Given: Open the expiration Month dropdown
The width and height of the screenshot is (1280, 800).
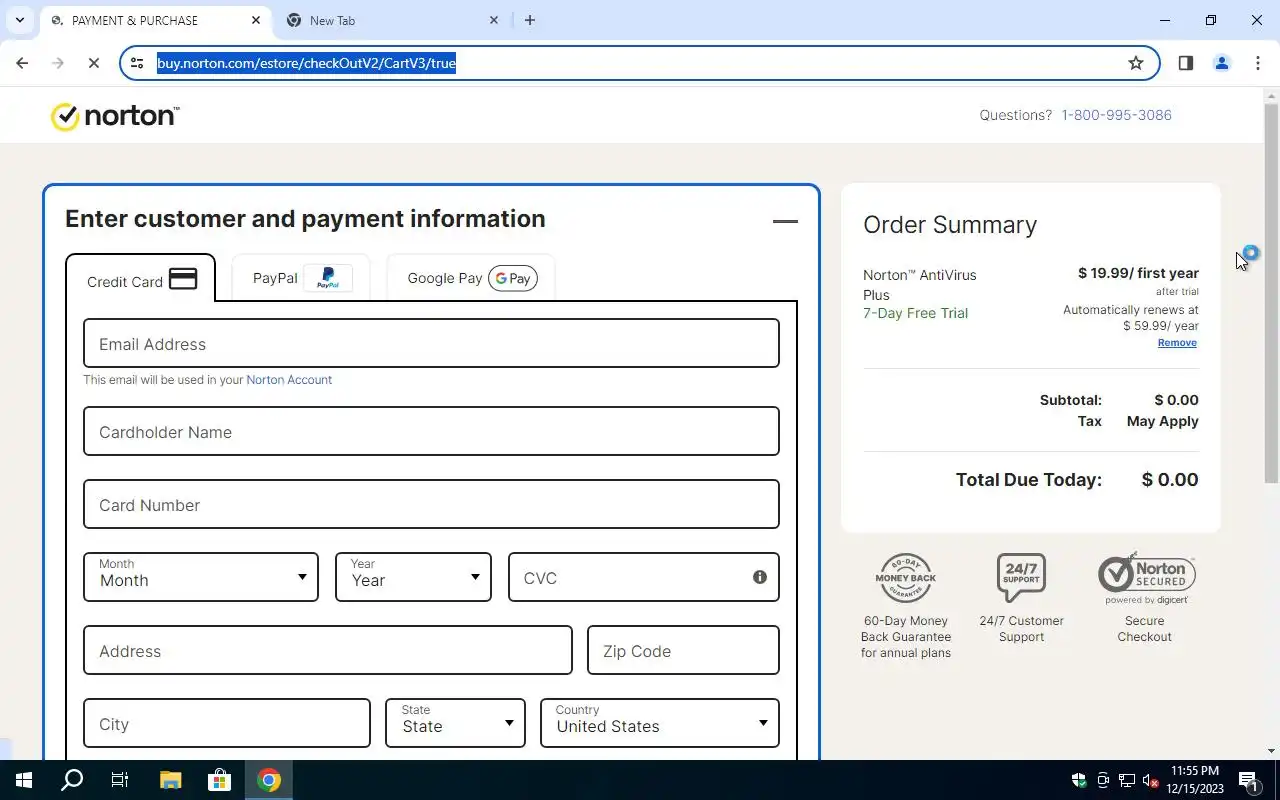Looking at the screenshot, I should coord(201,577).
